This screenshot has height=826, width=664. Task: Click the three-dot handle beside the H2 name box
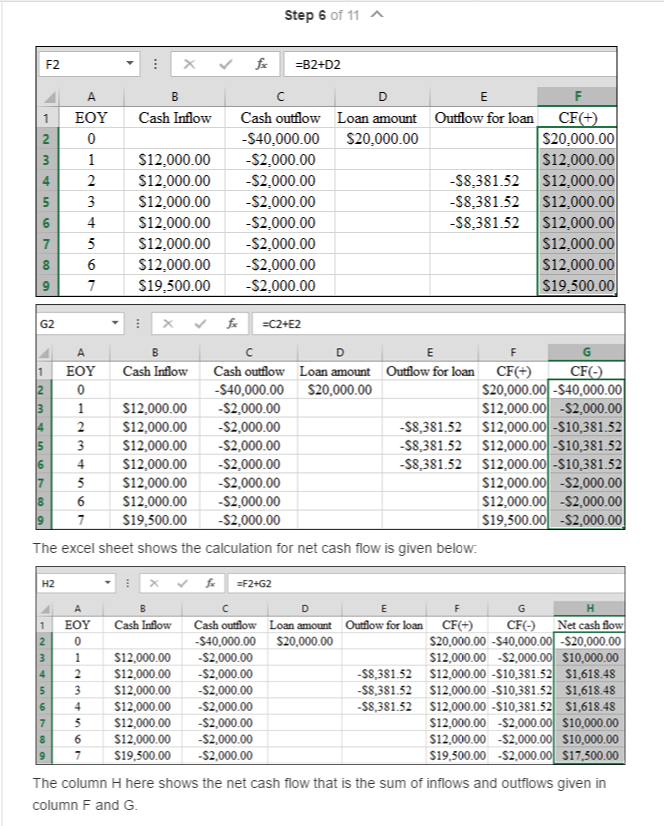tap(127, 583)
